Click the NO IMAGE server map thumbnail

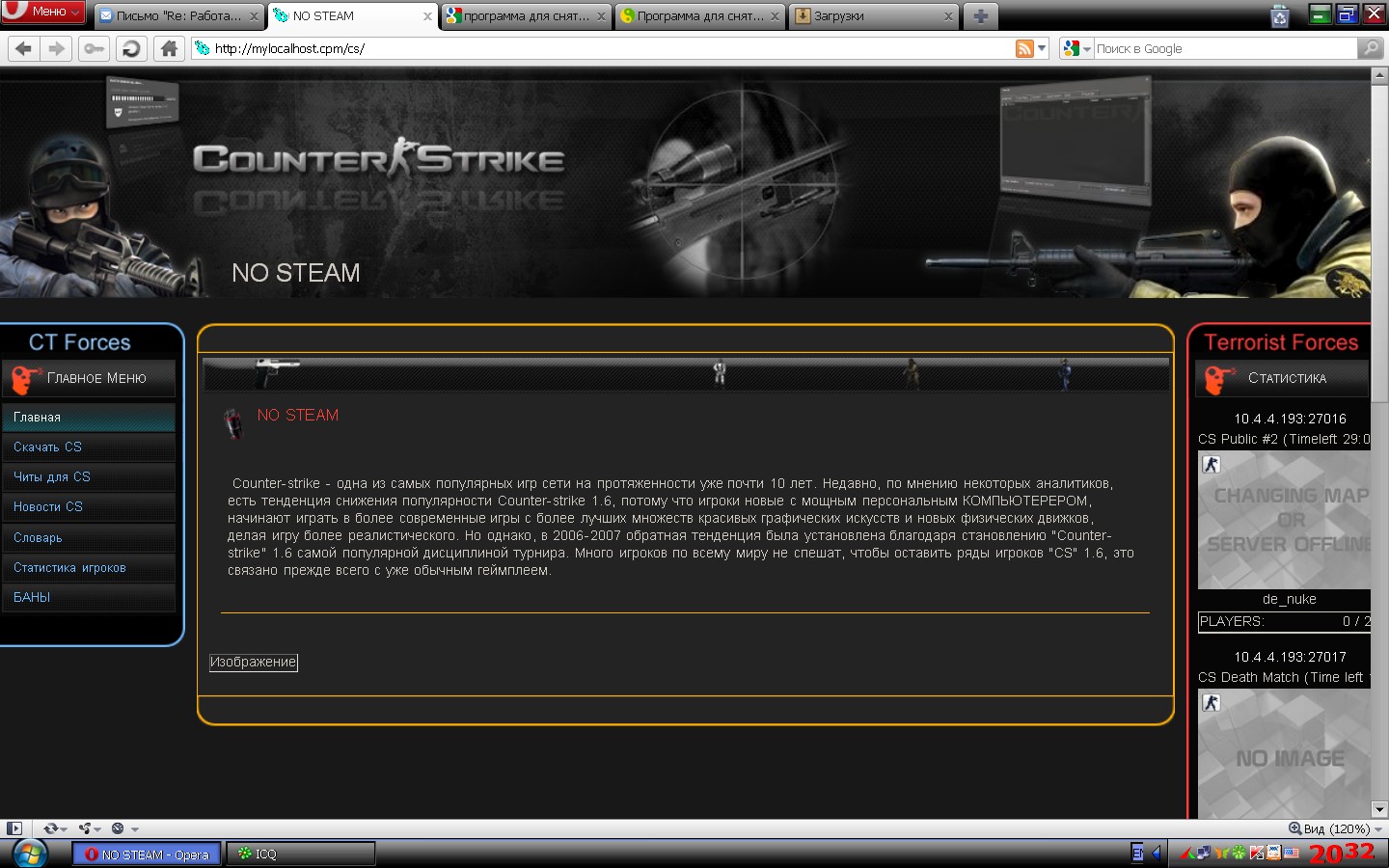click(1284, 754)
